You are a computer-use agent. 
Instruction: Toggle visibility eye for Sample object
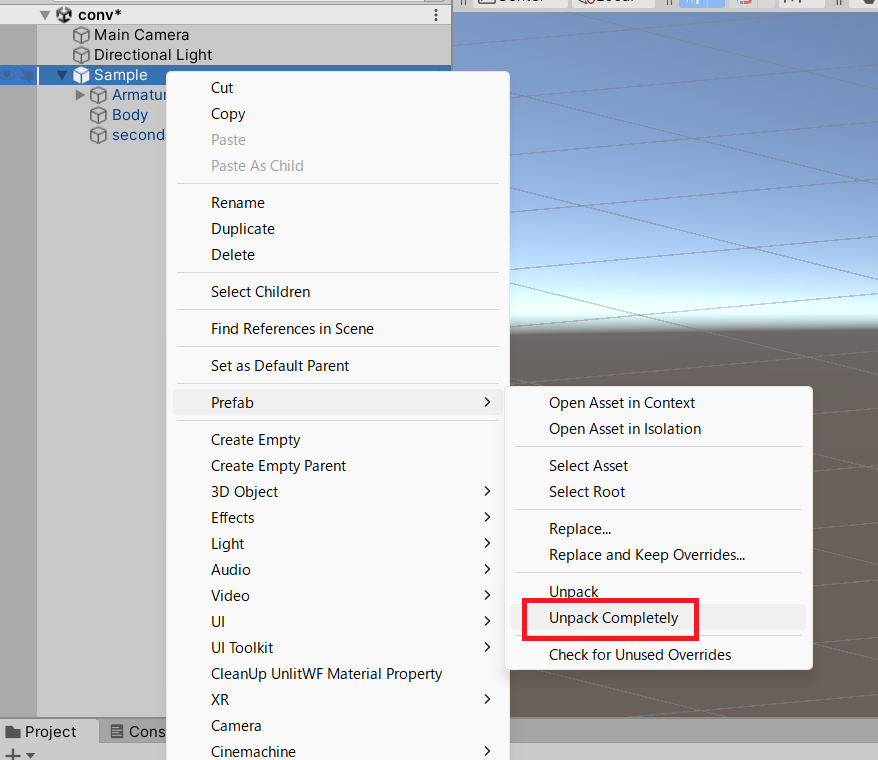pyautogui.click(x=8, y=75)
